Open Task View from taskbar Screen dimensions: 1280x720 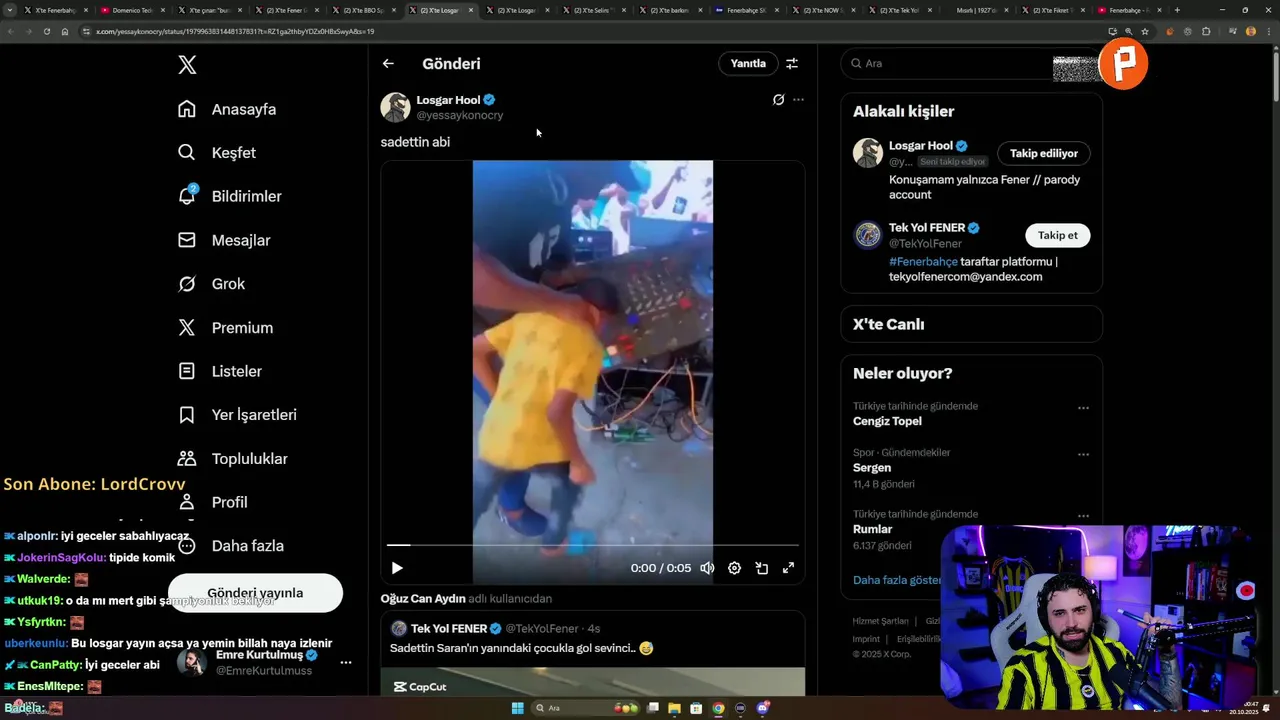tap(653, 708)
